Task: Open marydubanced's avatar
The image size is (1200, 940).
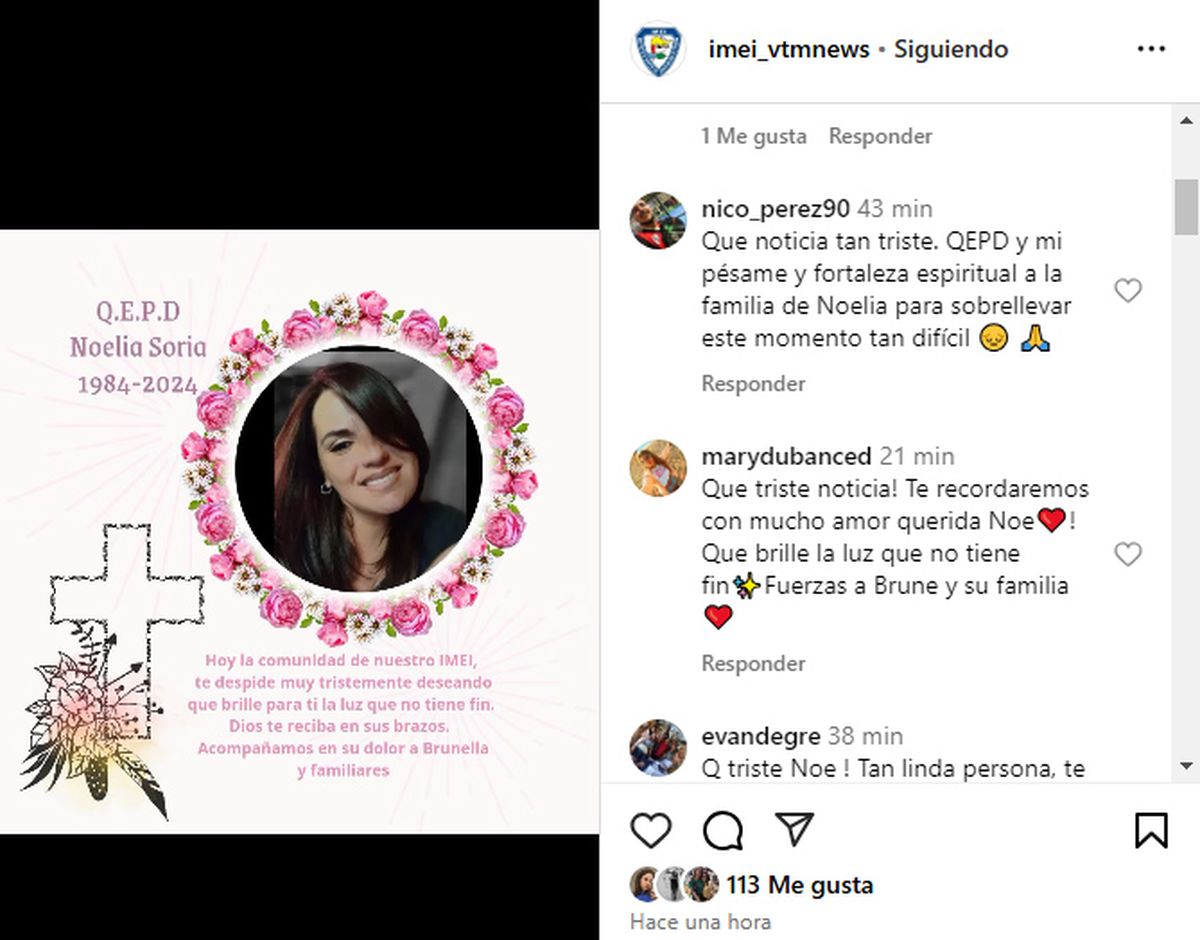Action: pyautogui.click(x=658, y=467)
